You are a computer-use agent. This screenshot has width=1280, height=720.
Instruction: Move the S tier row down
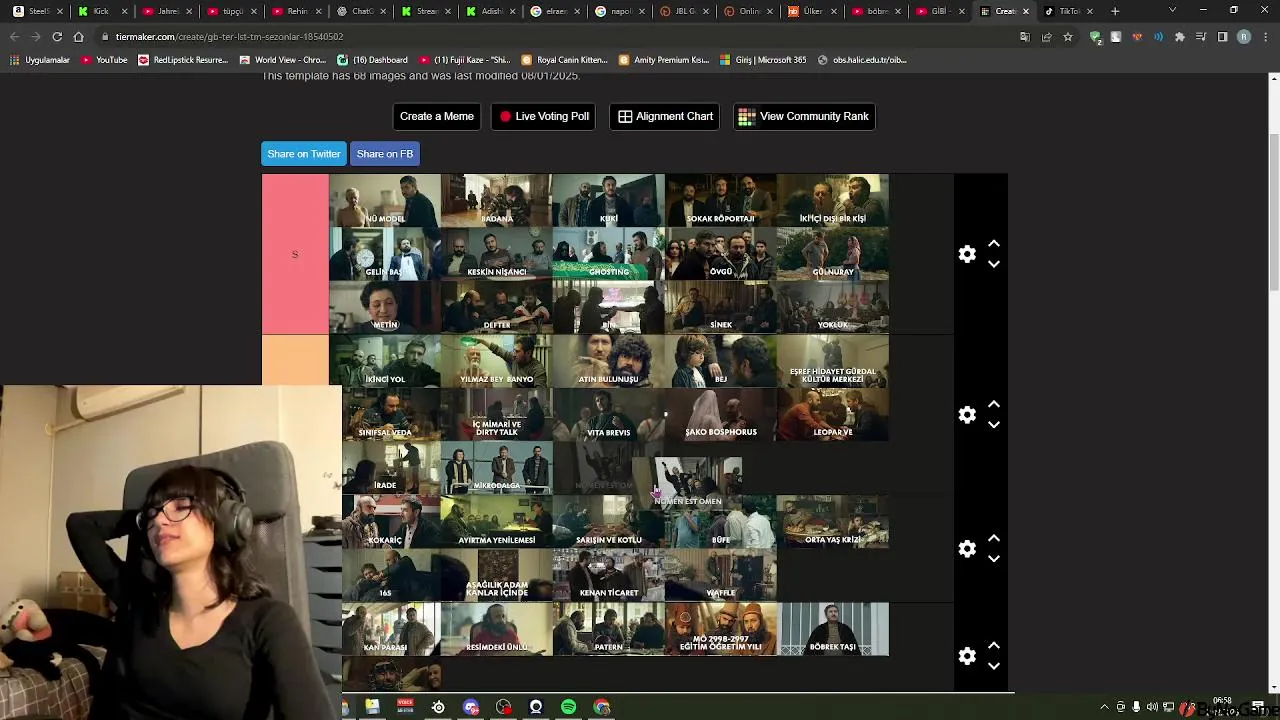pyautogui.click(x=994, y=264)
